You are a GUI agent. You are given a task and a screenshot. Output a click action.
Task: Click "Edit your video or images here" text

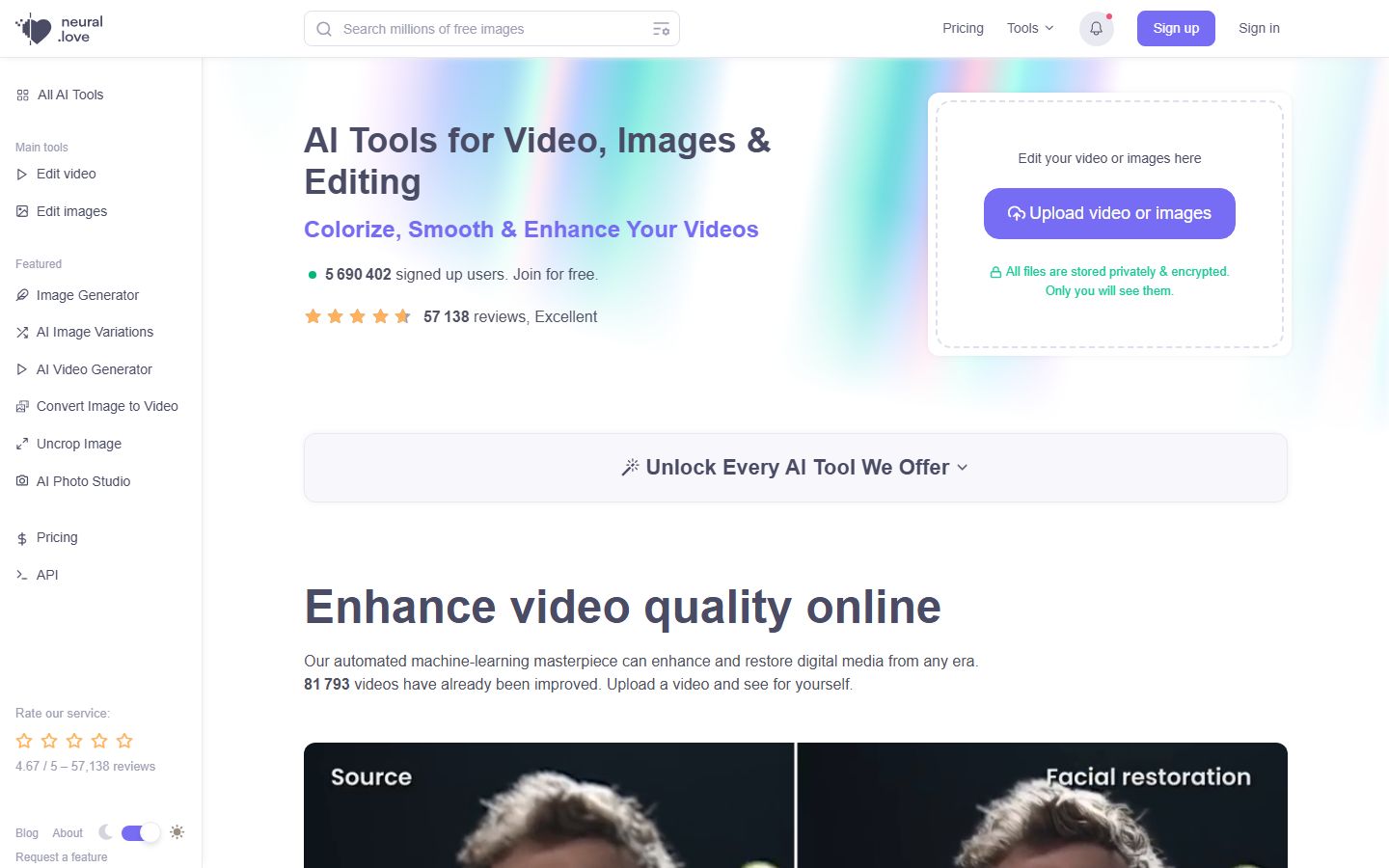[1109, 158]
